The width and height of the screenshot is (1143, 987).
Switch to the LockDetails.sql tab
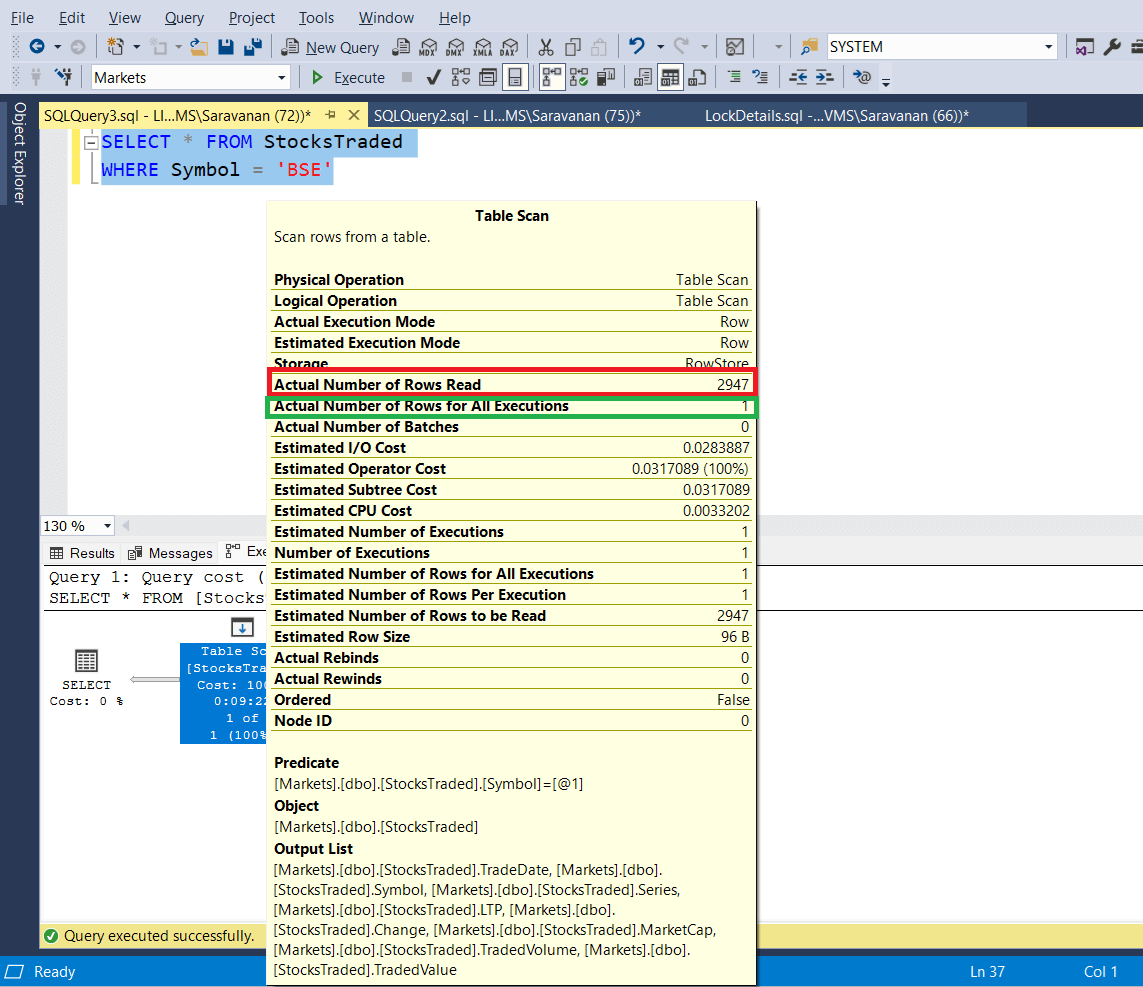[x=836, y=116]
